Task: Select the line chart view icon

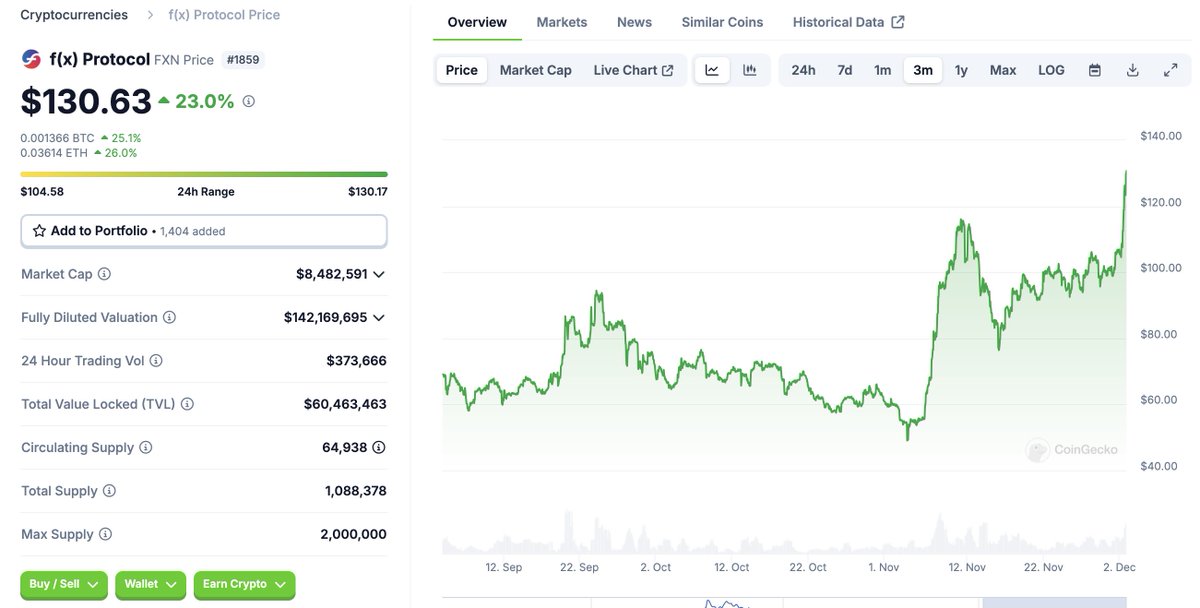Action: click(x=712, y=70)
